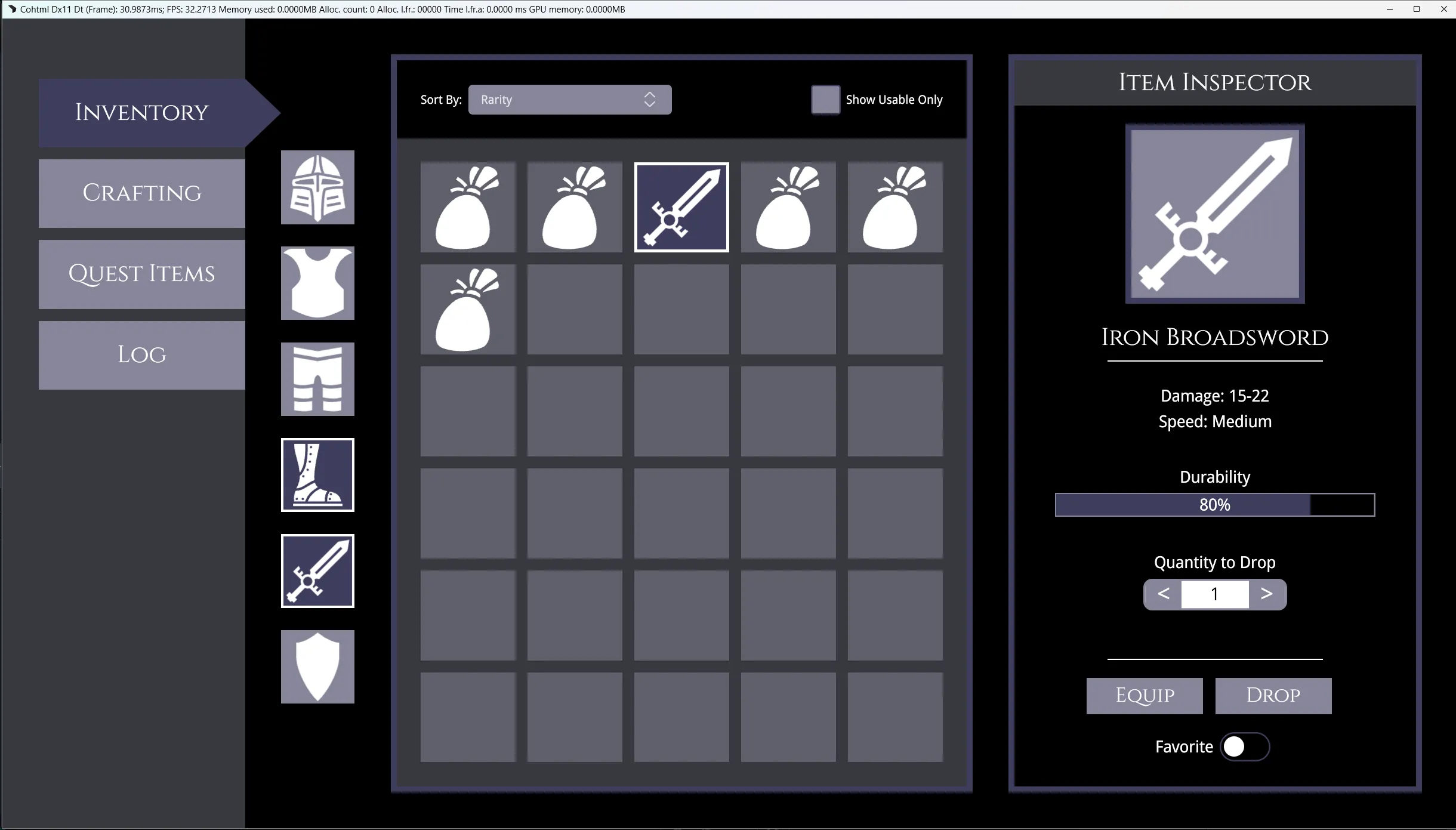Image resolution: width=1456 pixels, height=830 pixels.
Task: Click the Damage: 15-22 stat text
Action: coord(1215,396)
